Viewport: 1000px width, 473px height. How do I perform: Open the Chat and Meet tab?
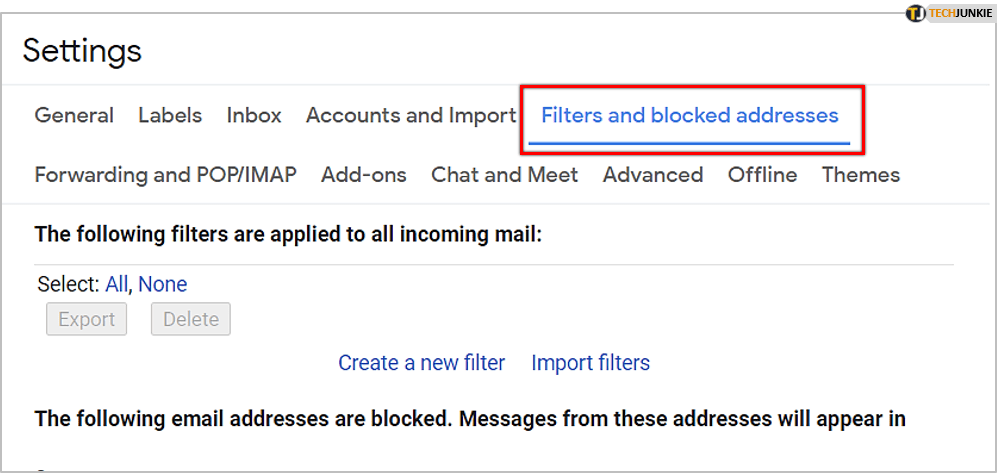click(x=504, y=175)
